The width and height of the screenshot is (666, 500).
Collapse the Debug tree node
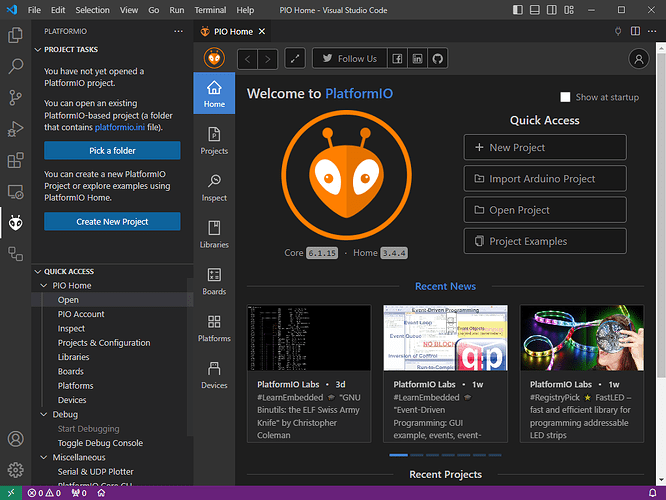44,414
